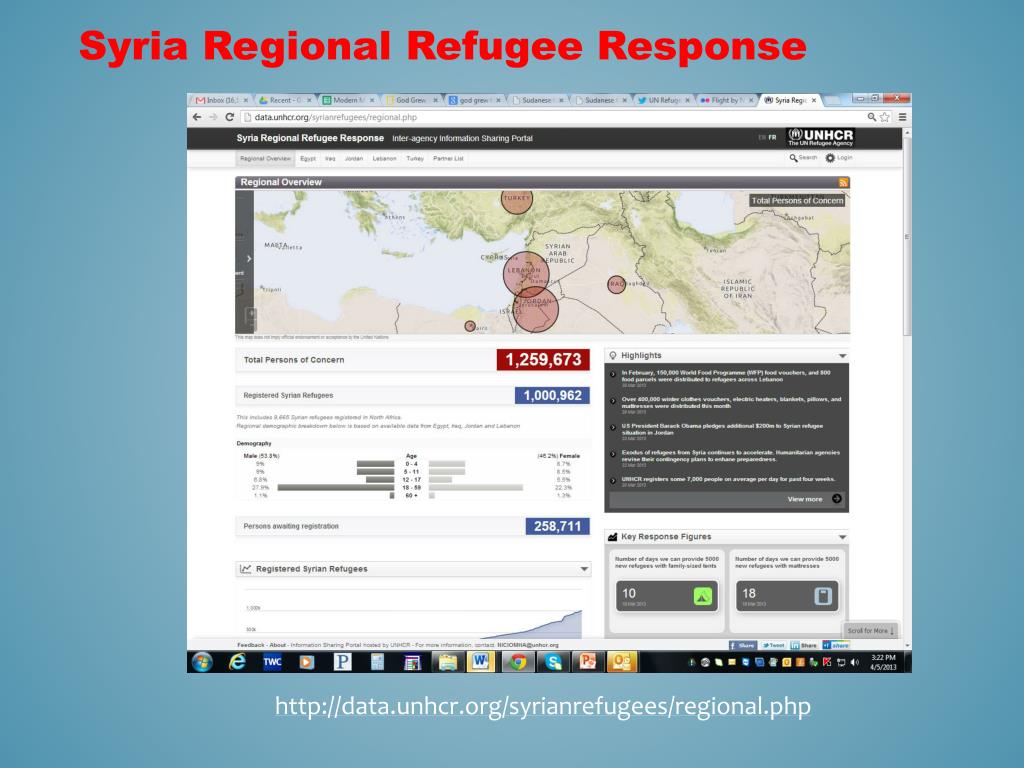Screen dimensions: 1024x768
Task: Switch language to FR
Action: pyautogui.click(x=773, y=138)
